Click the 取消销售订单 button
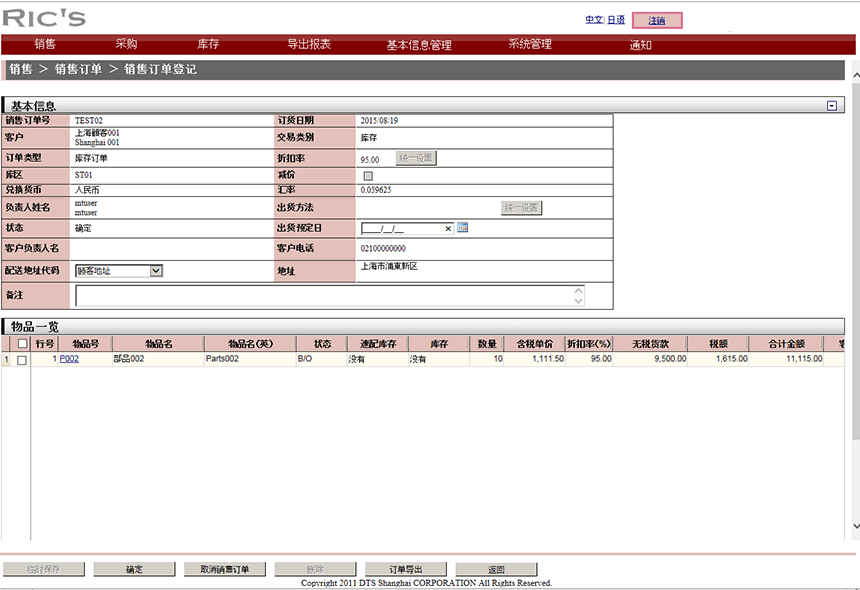The height and width of the screenshot is (590, 860). 224,569
